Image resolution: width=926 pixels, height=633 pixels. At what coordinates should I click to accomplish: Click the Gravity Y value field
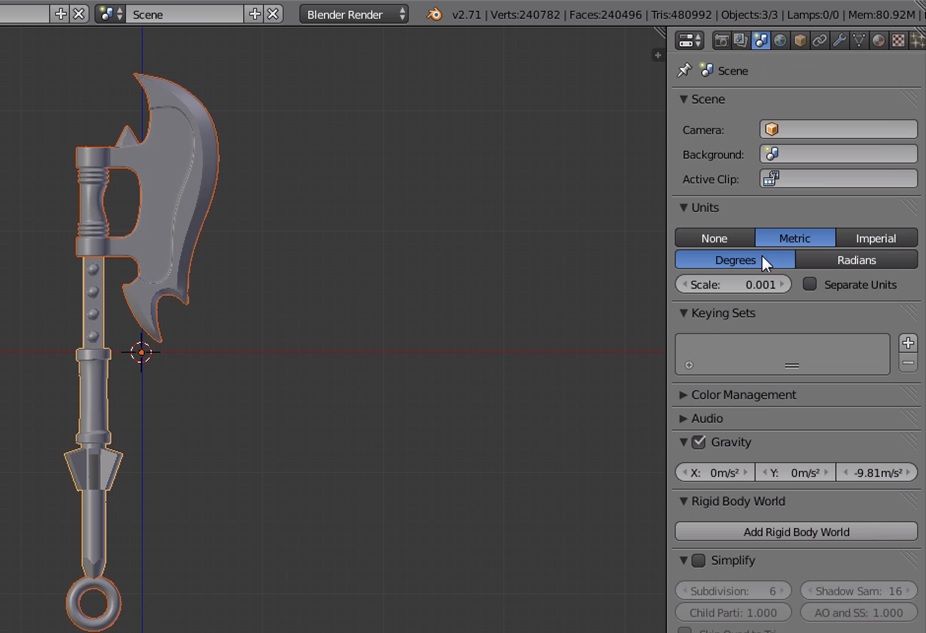(795, 472)
